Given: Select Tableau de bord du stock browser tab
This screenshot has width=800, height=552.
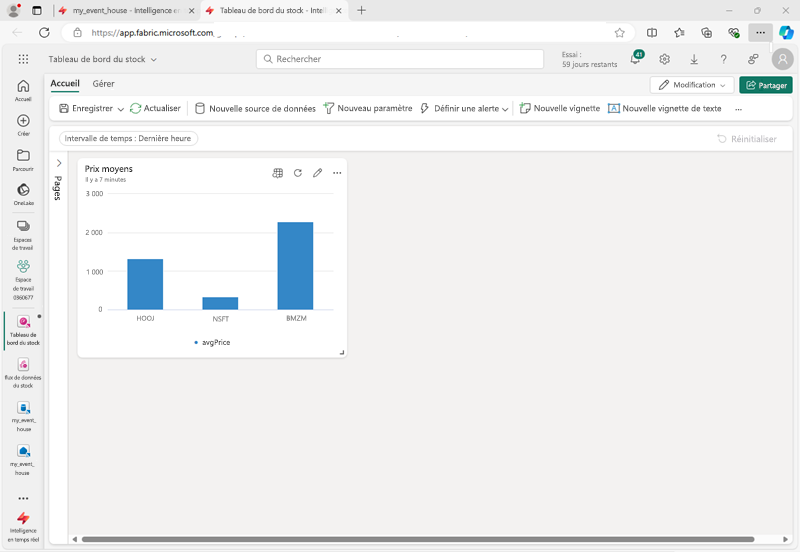Looking at the screenshot, I should (275, 11).
